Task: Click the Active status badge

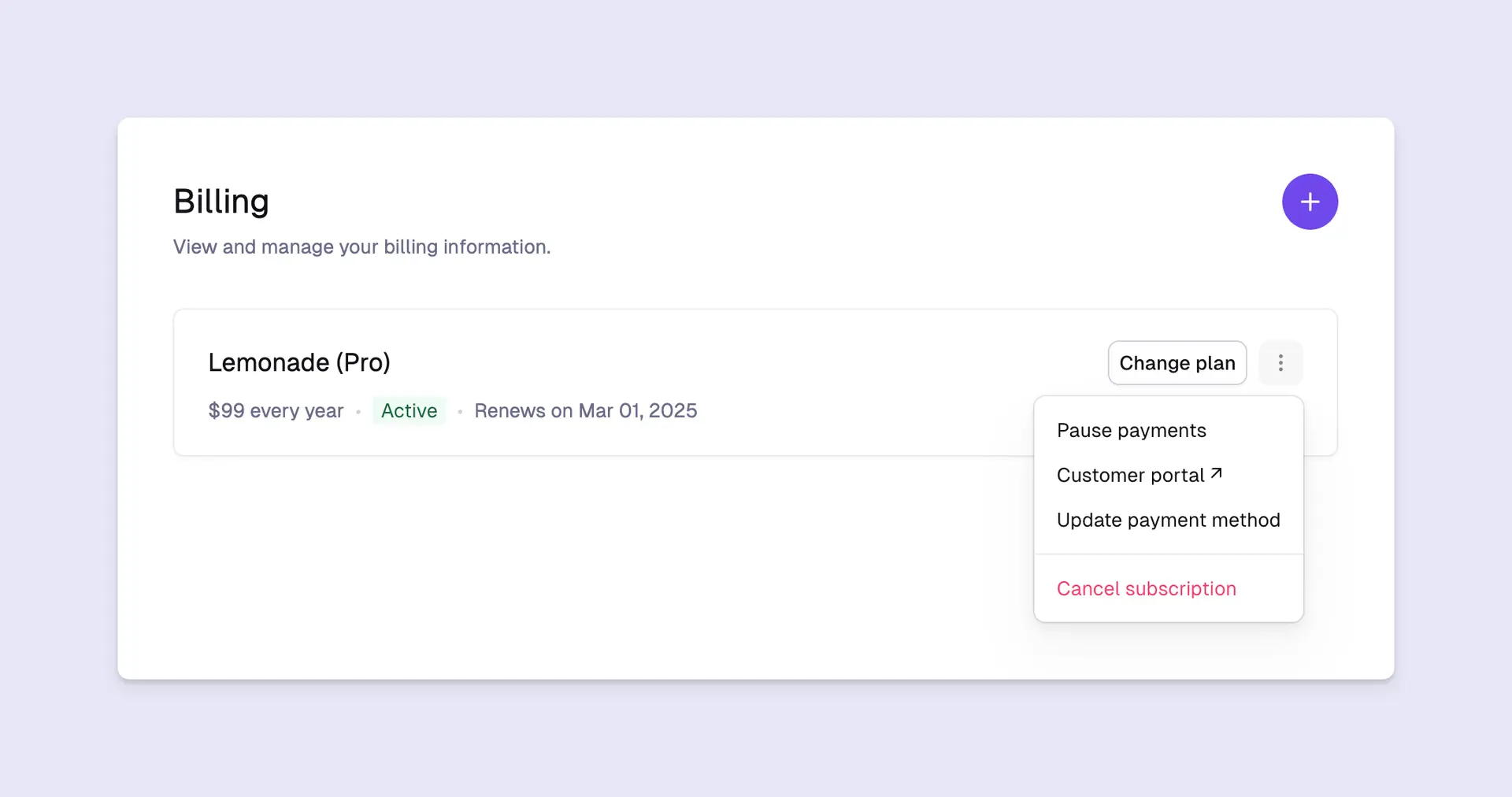Action: click(x=409, y=410)
